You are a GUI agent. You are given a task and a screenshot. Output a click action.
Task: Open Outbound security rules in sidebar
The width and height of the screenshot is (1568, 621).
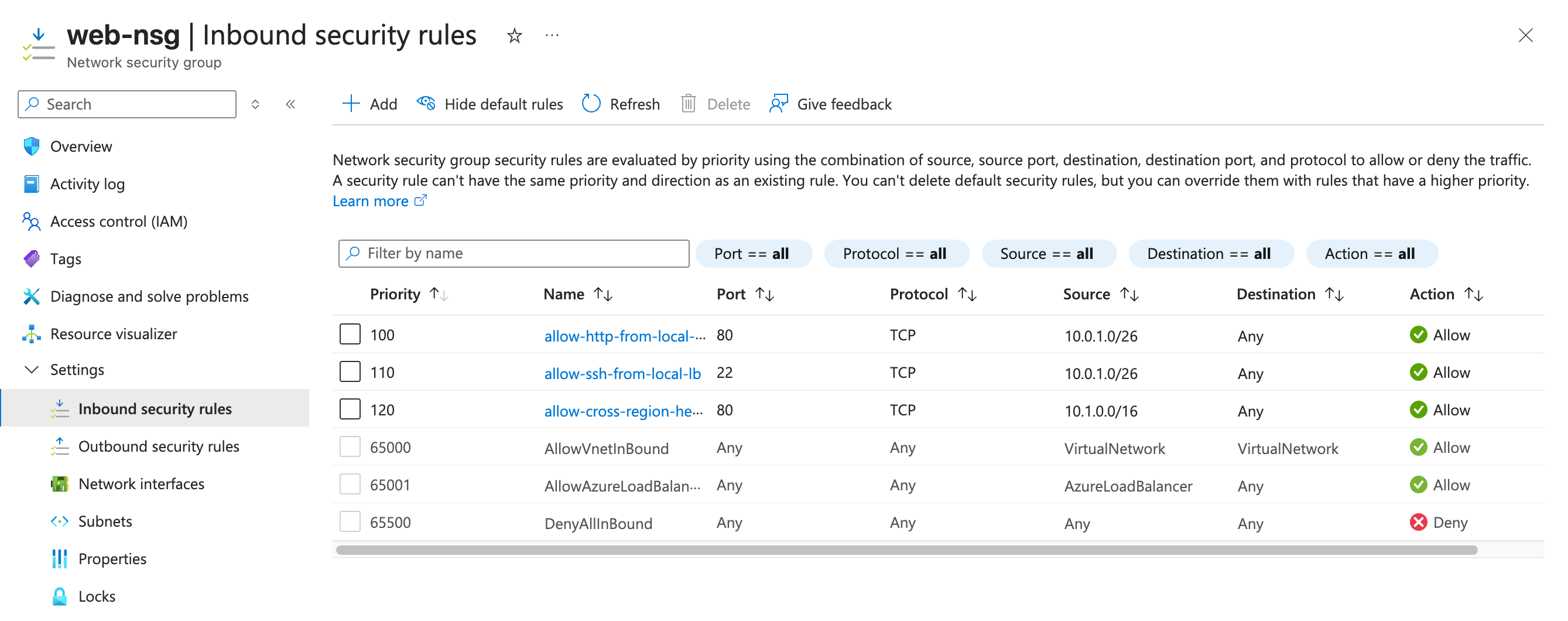click(158, 446)
